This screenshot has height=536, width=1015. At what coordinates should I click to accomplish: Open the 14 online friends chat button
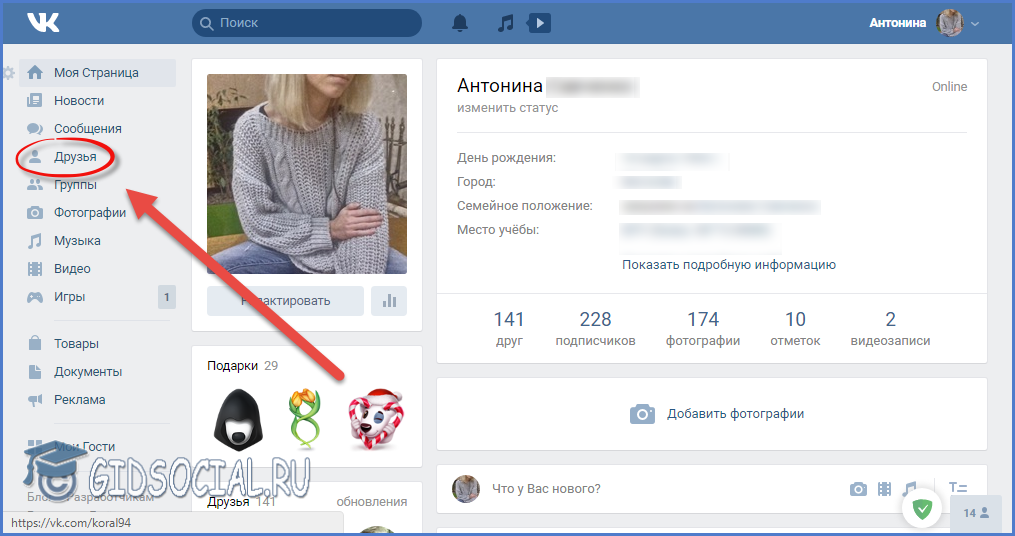point(976,513)
